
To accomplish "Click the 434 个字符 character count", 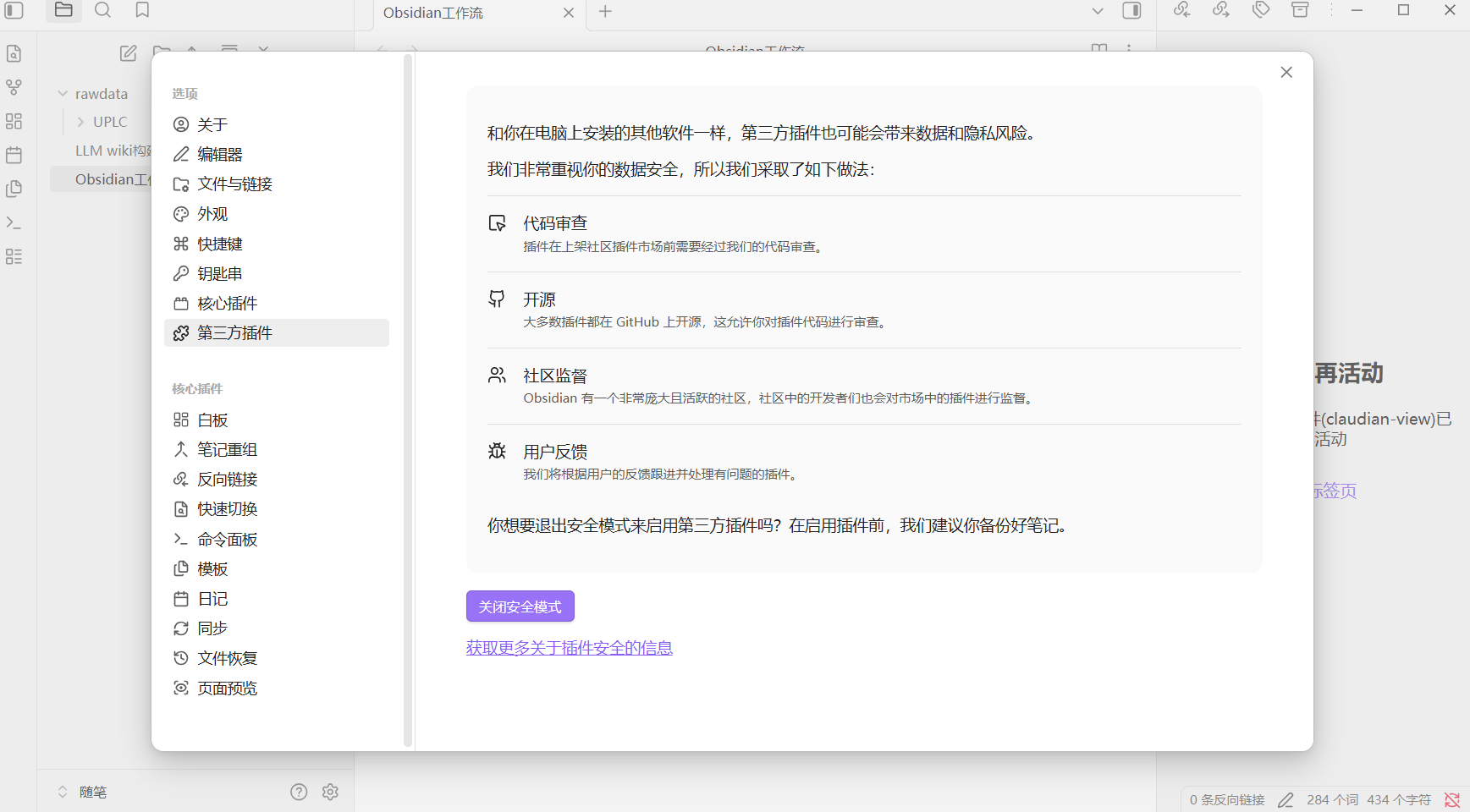I will pos(1399,800).
